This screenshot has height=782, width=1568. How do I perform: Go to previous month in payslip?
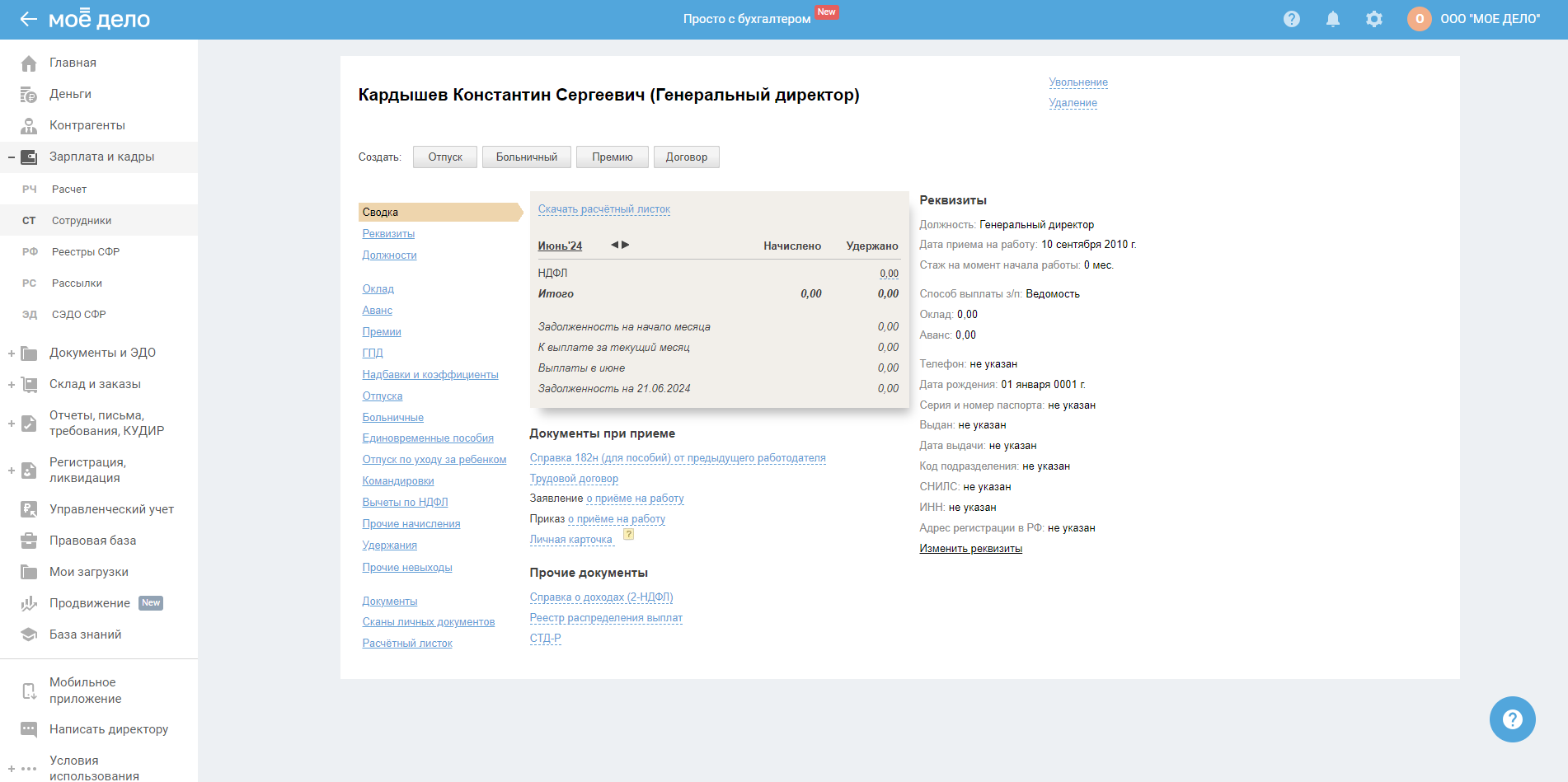click(x=614, y=245)
